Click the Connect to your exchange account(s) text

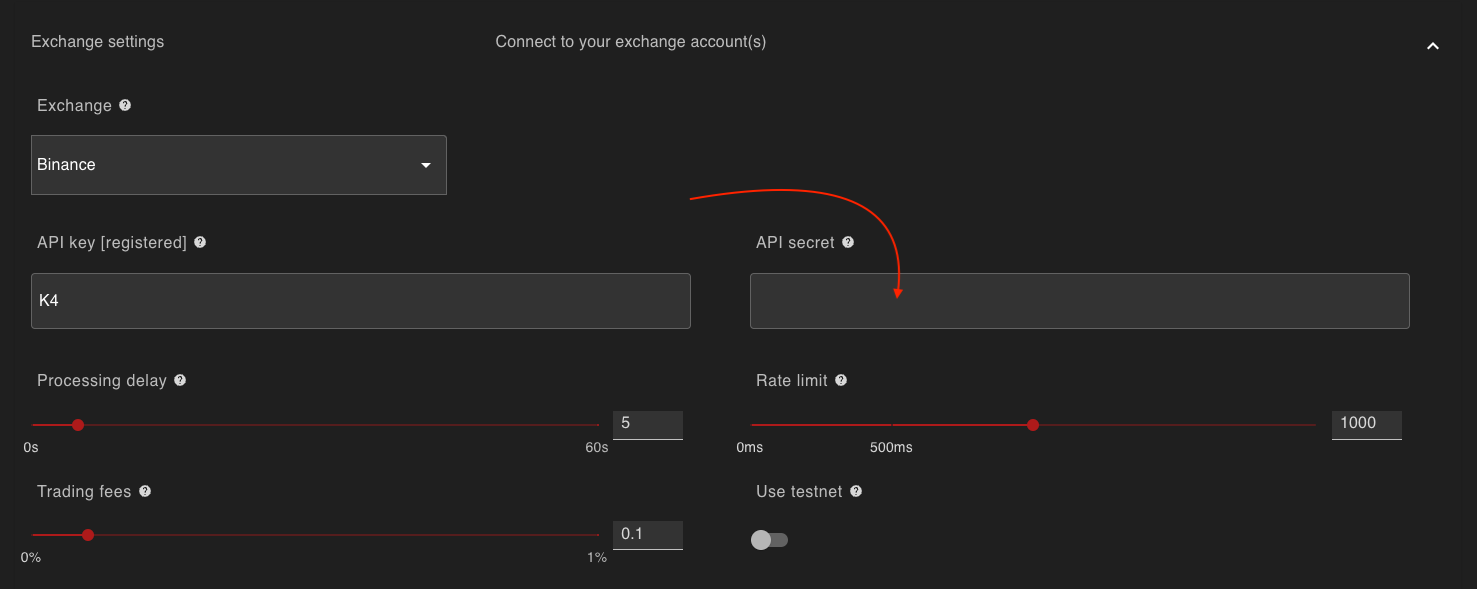point(631,42)
